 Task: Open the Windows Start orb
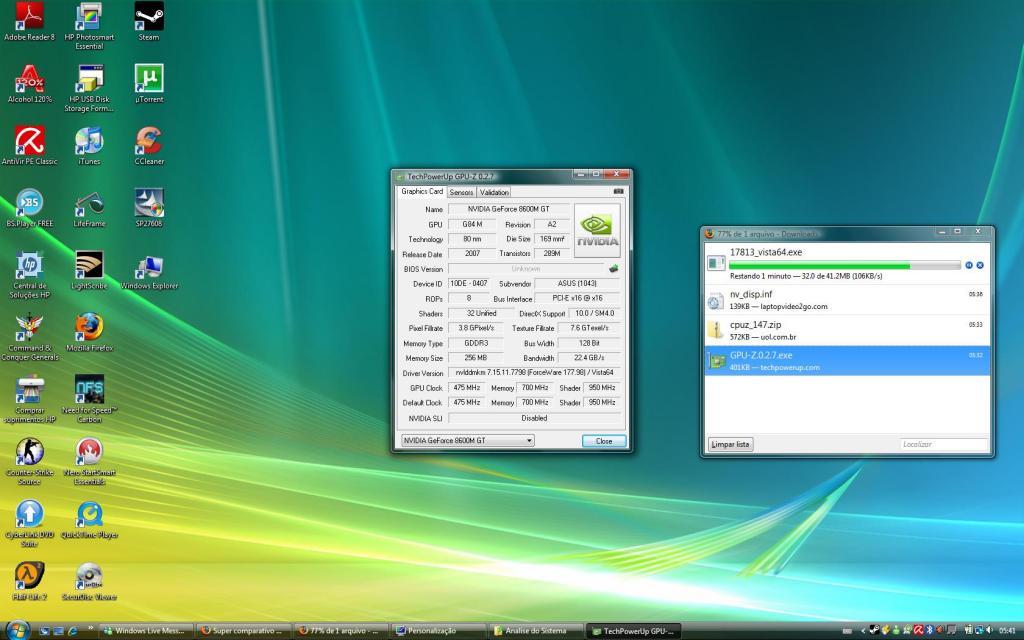click(17, 630)
